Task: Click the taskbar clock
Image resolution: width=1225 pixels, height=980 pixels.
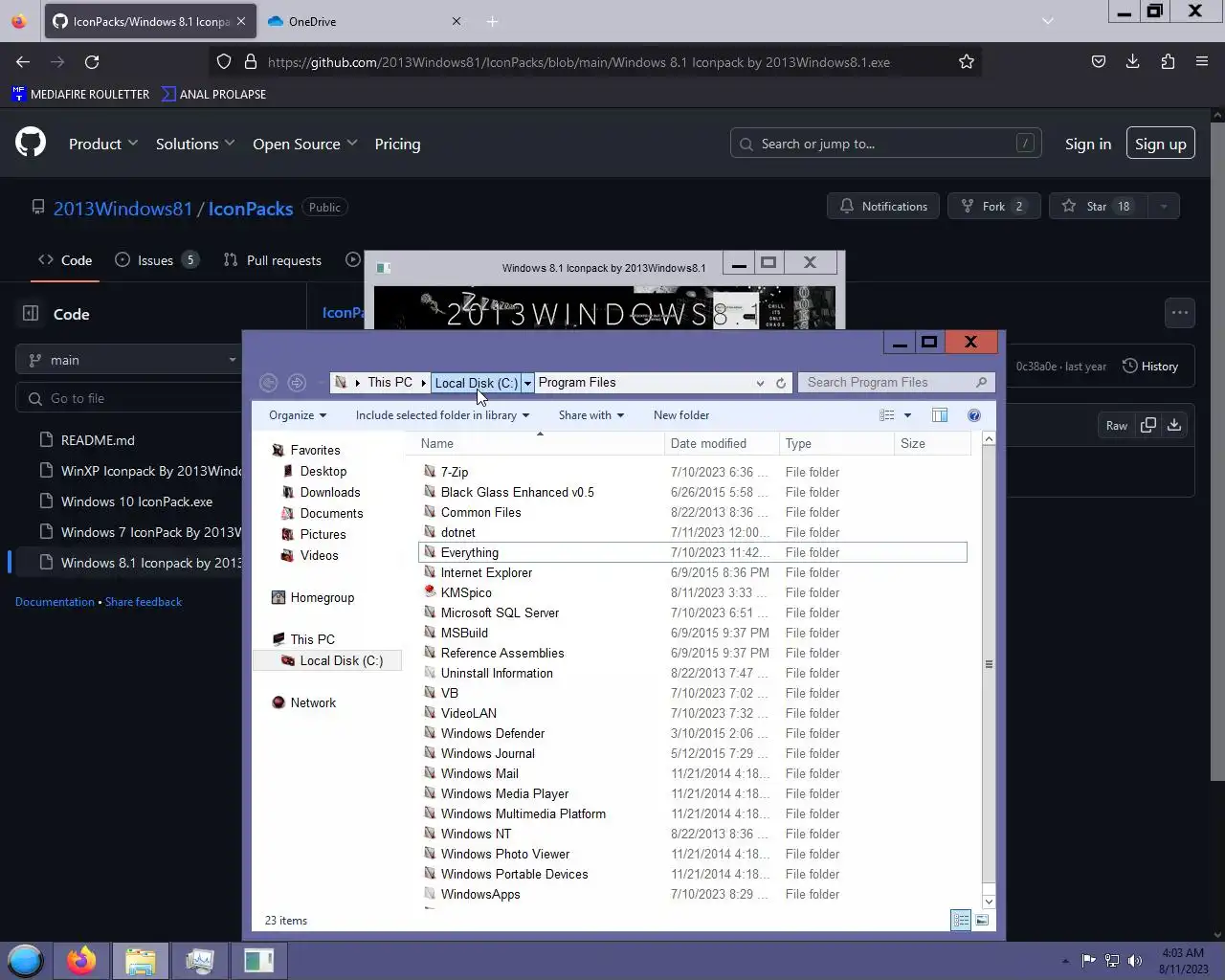Action: (1183, 961)
